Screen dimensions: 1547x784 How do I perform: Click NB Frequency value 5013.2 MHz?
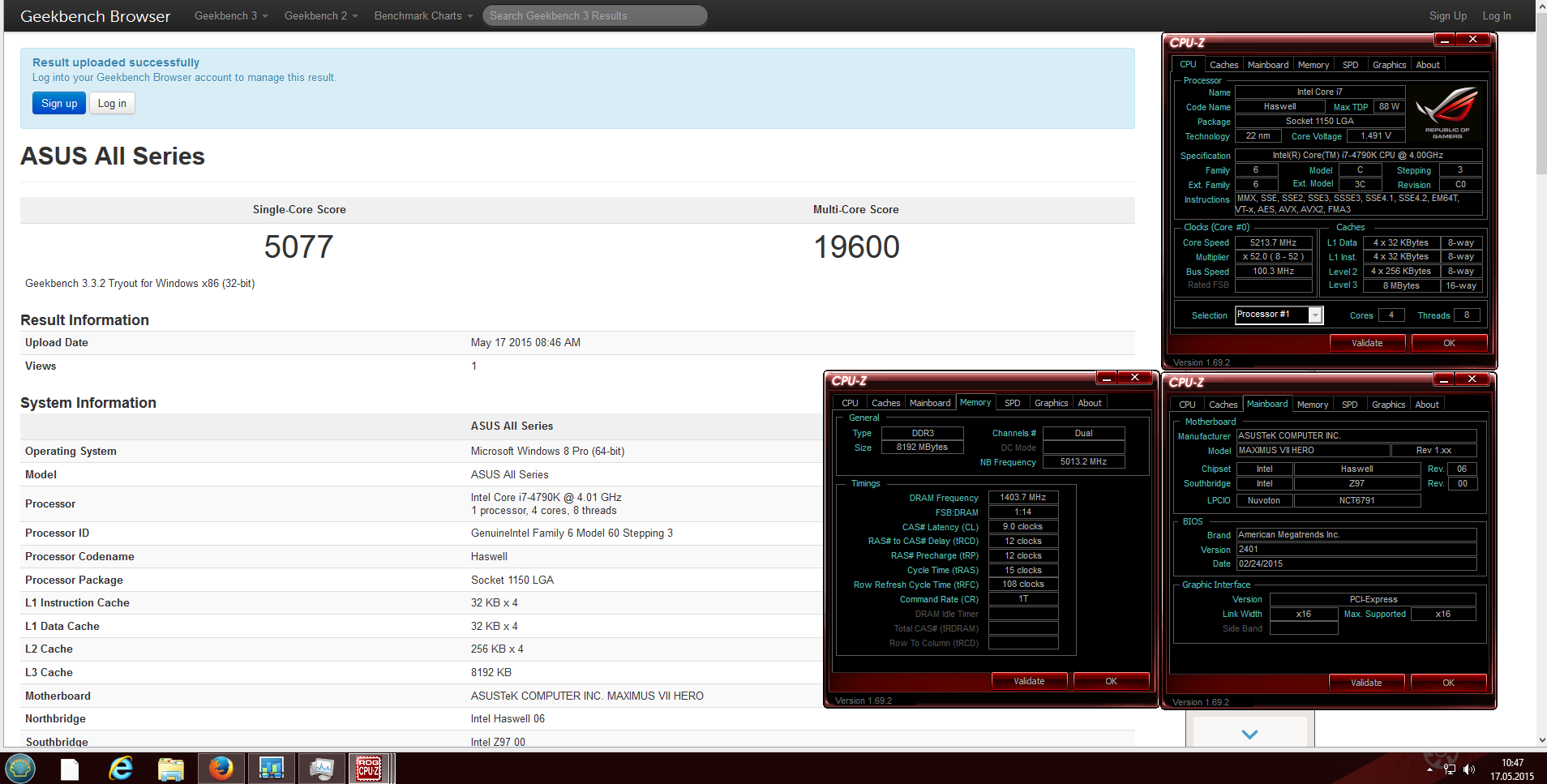point(1083,461)
